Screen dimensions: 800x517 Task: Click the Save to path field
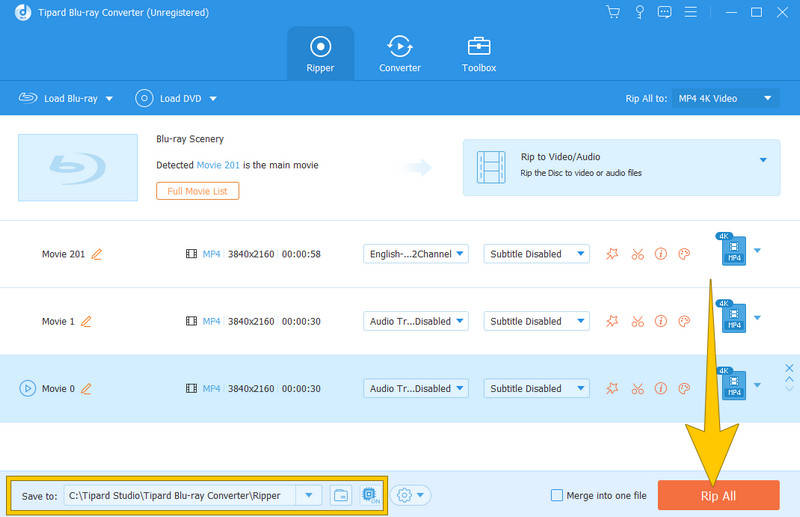pyautogui.click(x=180, y=495)
